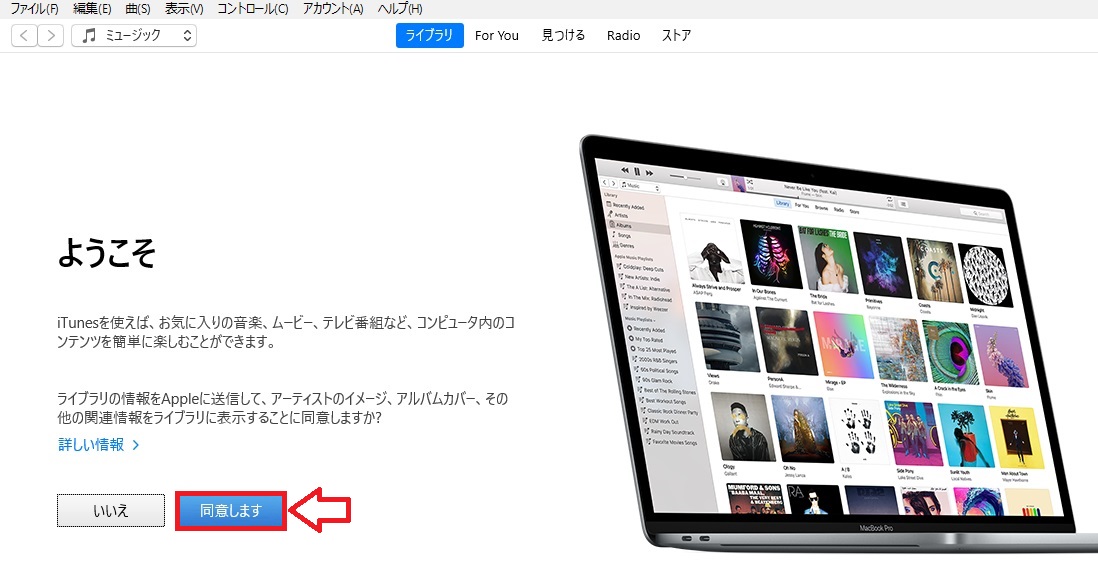
Task: Open the ファイル(F) menu
Action: [x=34, y=9]
